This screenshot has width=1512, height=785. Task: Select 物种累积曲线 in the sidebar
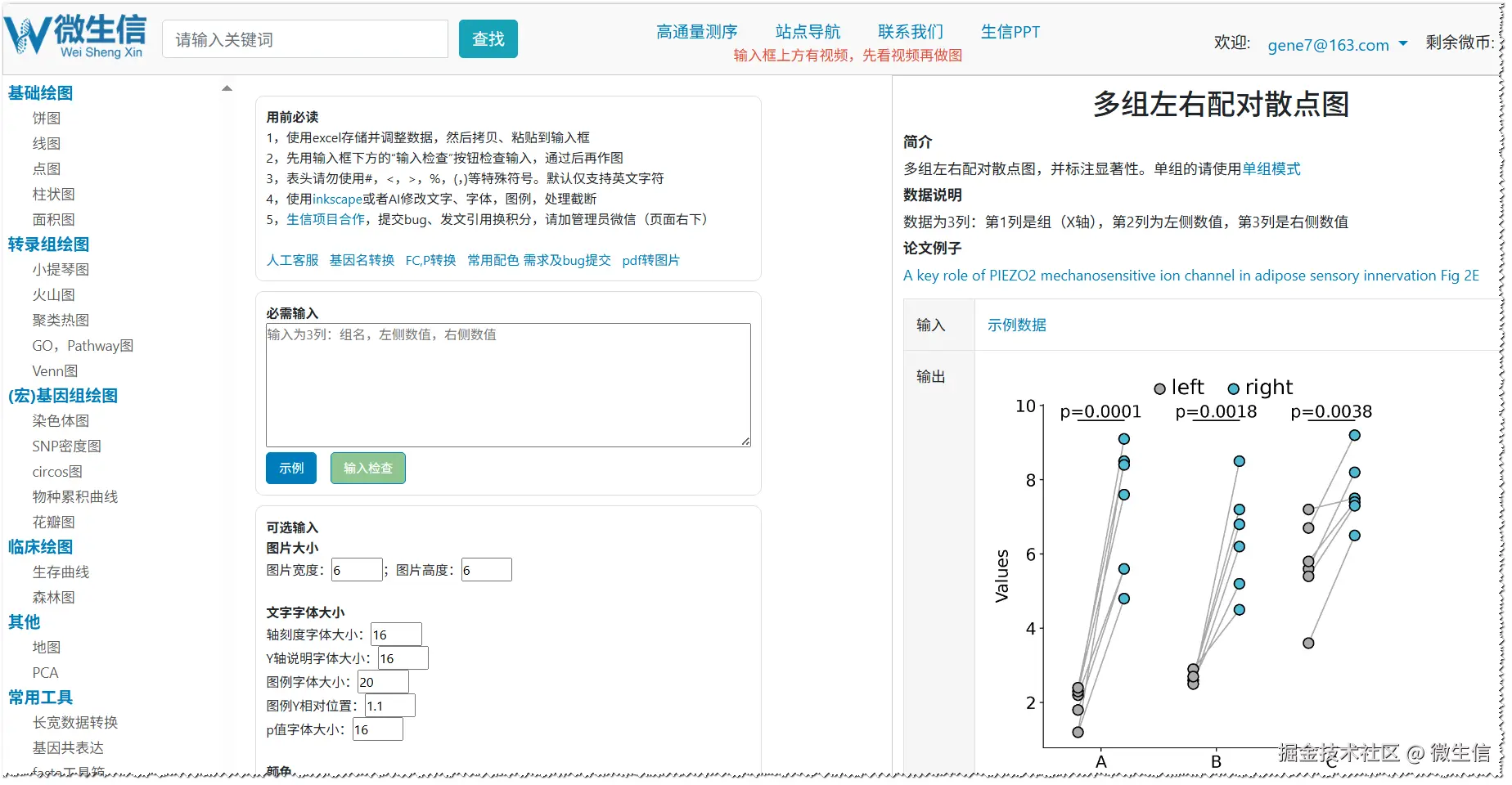tap(75, 497)
